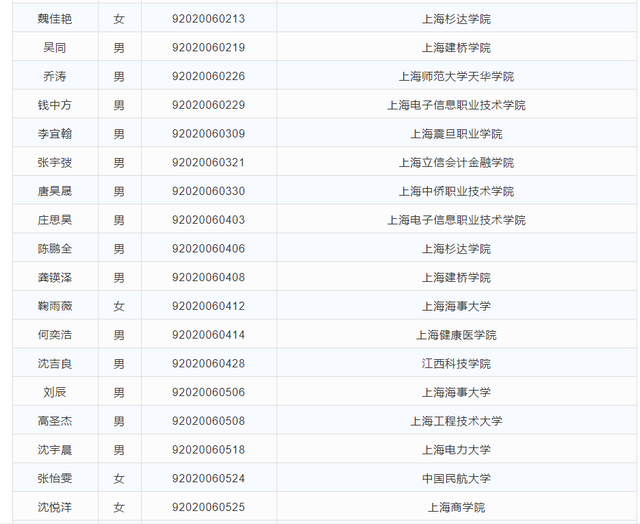
Task: Click the name cell in row 92020060321
Action: point(55,163)
